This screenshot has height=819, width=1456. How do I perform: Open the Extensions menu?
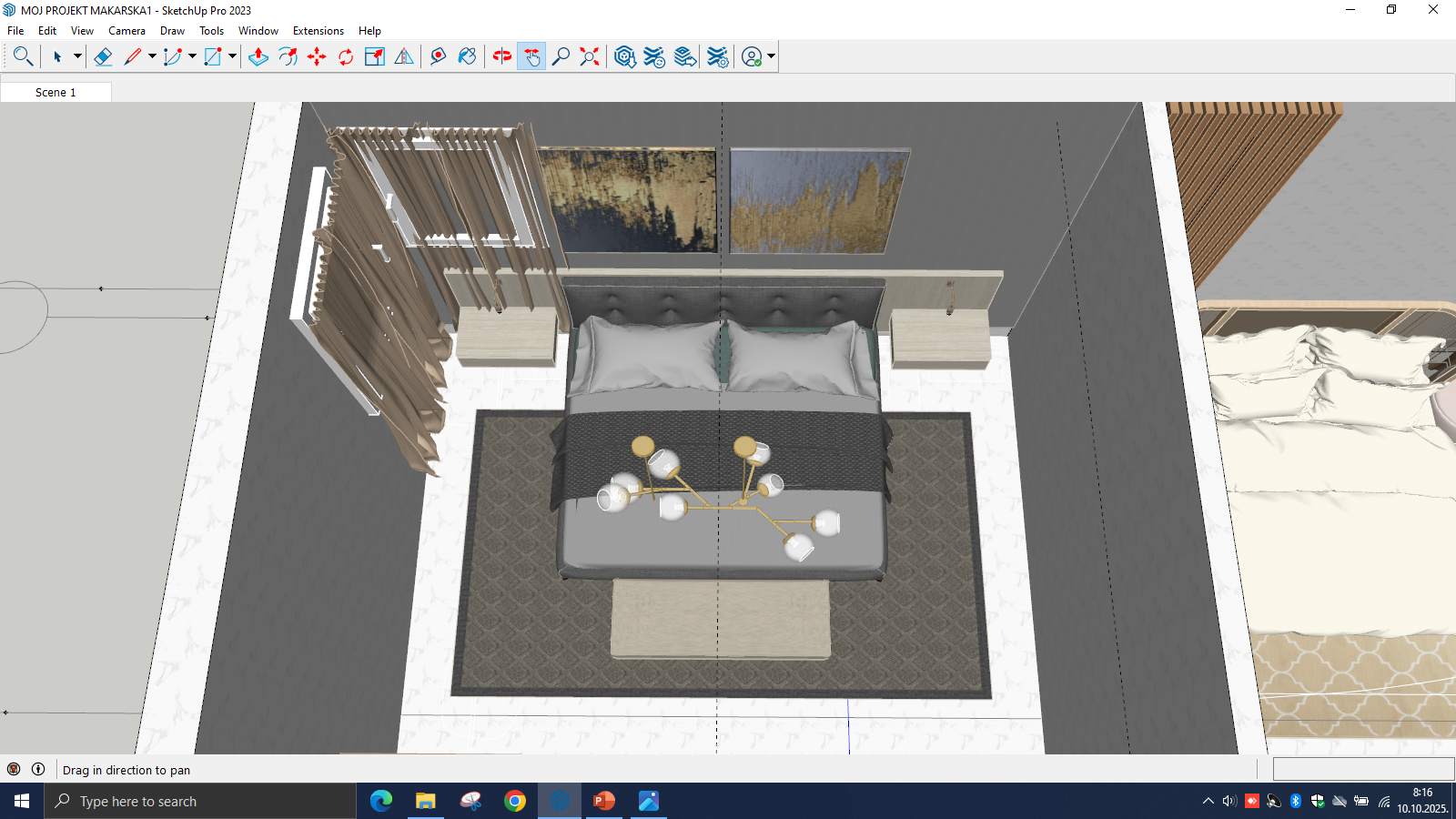click(318, 31)
